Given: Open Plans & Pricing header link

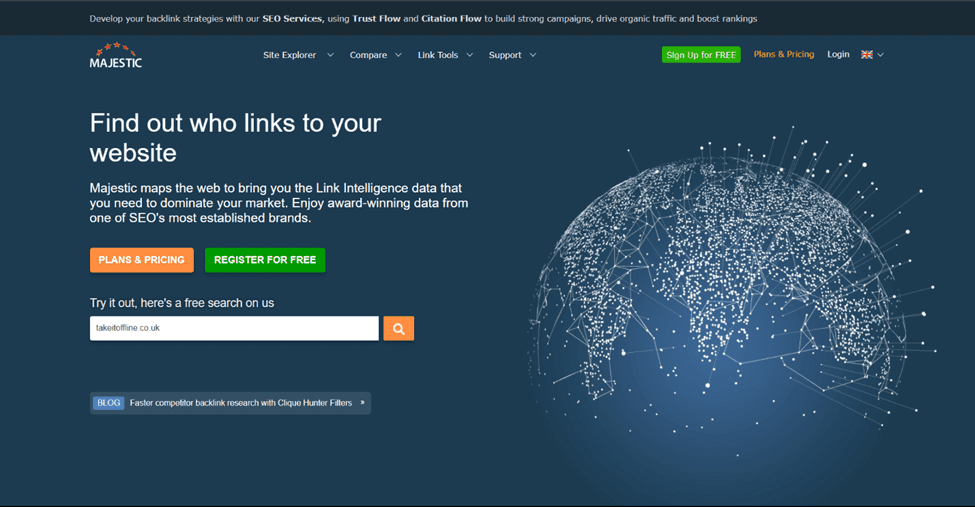Looking at the screenshot, I should point(783,54).
